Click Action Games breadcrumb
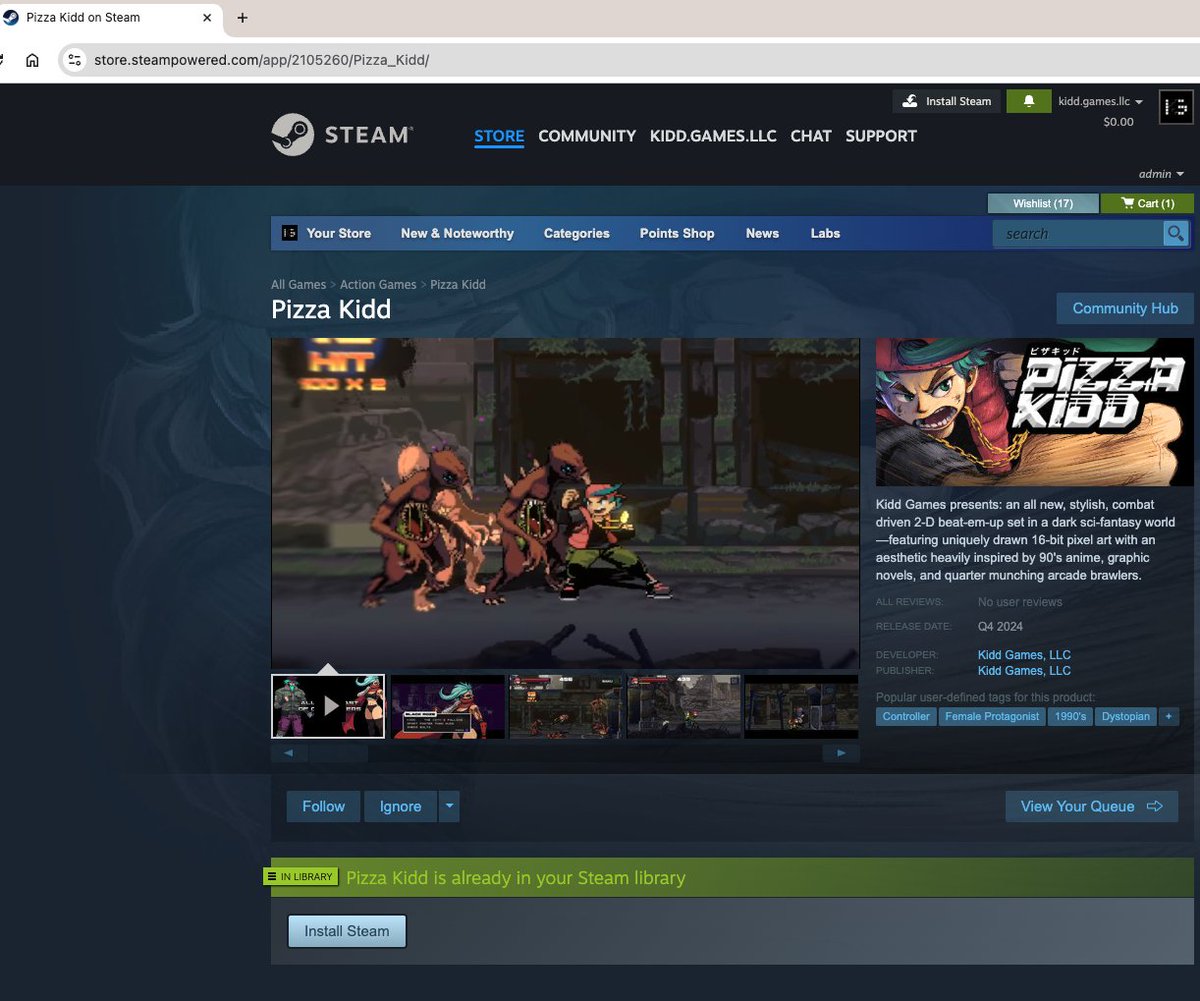This screenshot has height=1001, width=1200. [378, 284]
